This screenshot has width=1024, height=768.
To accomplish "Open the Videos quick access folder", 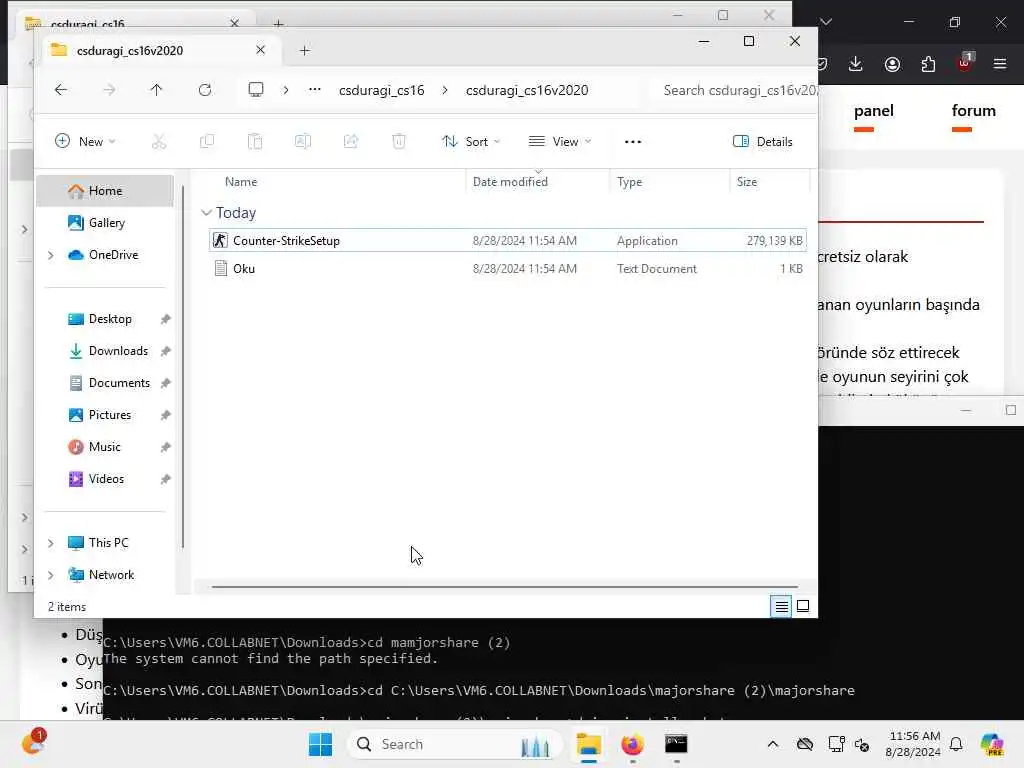I will click(x=106, y=479).
